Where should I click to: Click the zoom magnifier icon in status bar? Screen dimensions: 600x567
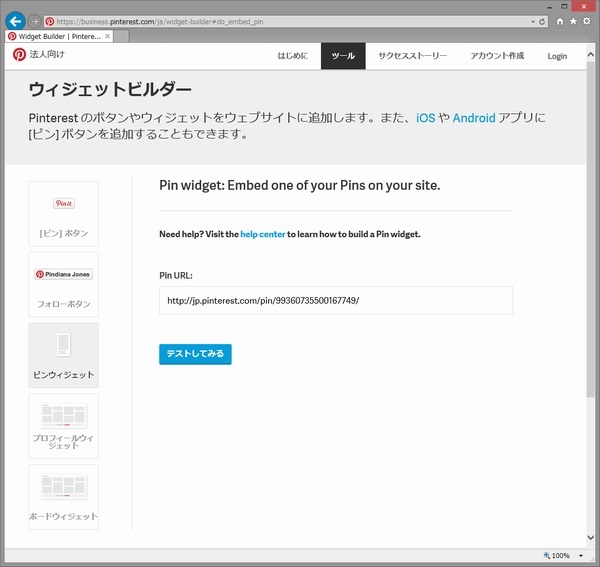point(547,555)
